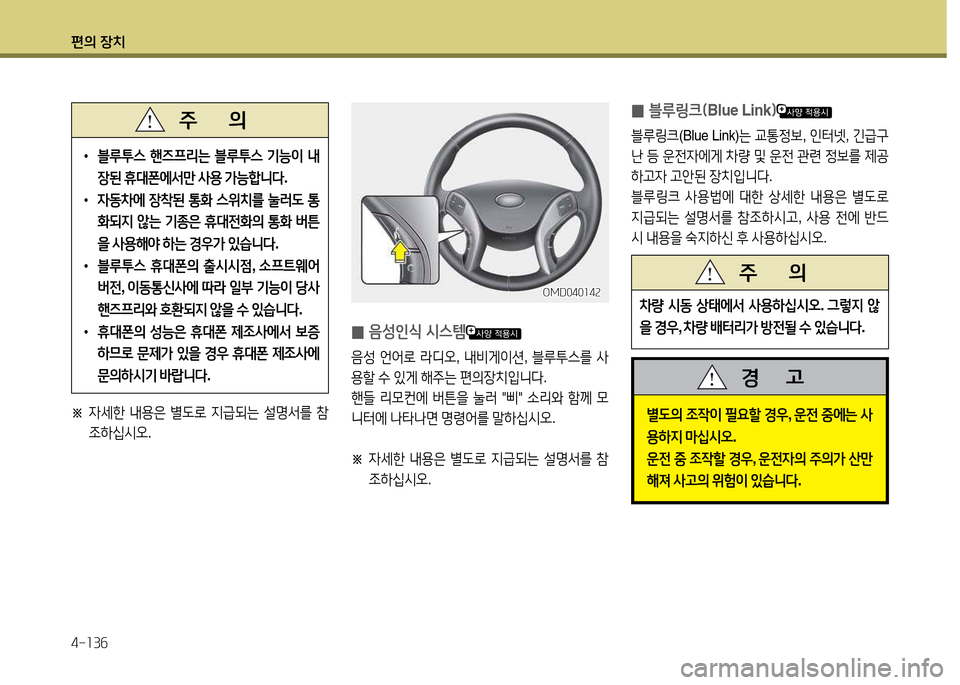Click the steering wheel illustration
Viewport: 960px width, 685px height.
pyautogui.click(x=479, y=202)
